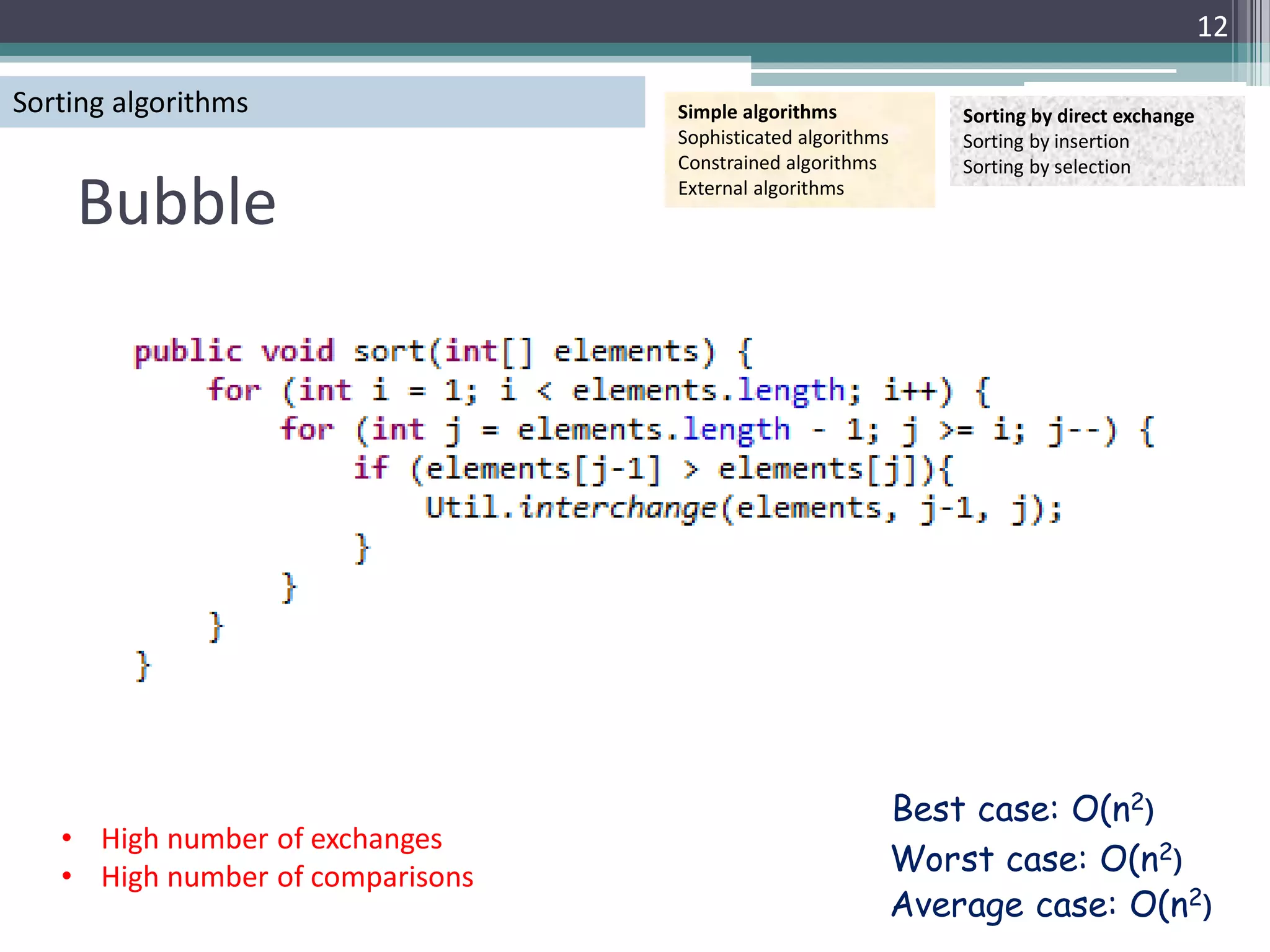Screen dimensions: 1270x952
Task: Select High number of comparisons bullet
Action: (x=287, y=877)
